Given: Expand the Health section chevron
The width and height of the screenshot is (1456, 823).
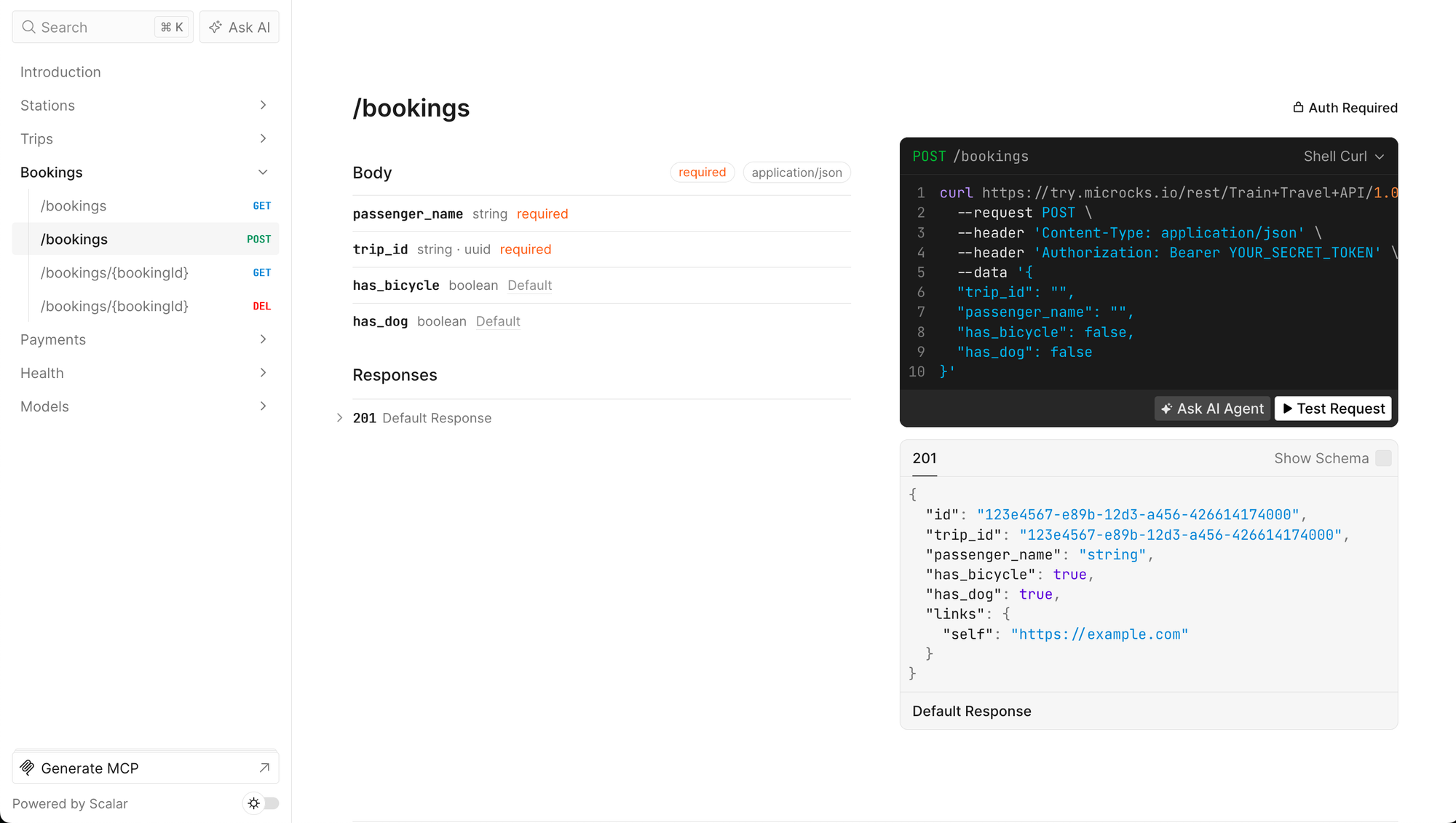Looking at the screenshot, I should (263, 373).
